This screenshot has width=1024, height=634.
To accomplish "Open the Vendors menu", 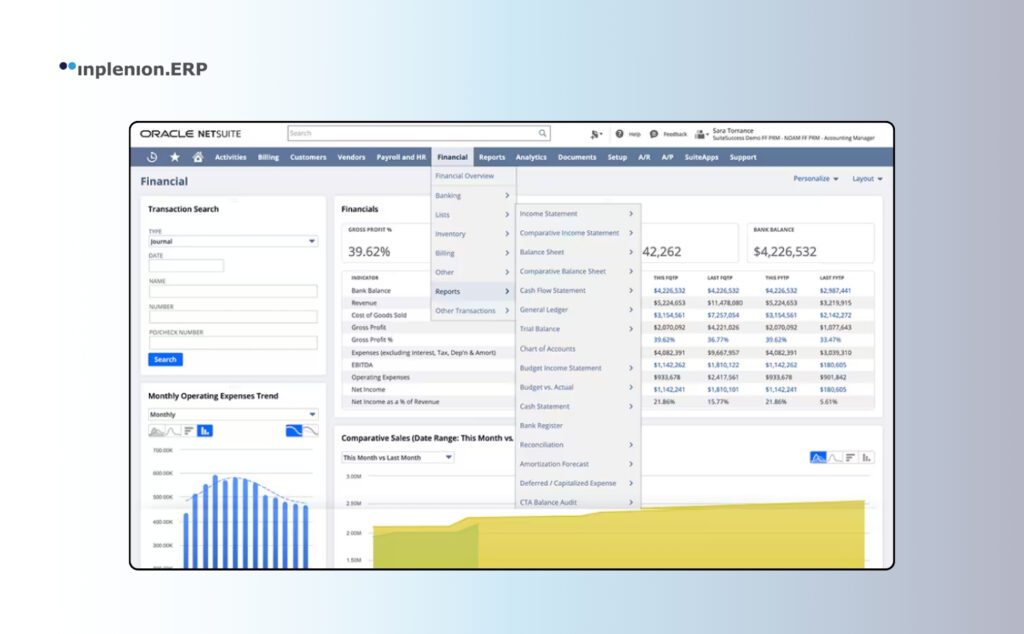I will tap(351, 157).
